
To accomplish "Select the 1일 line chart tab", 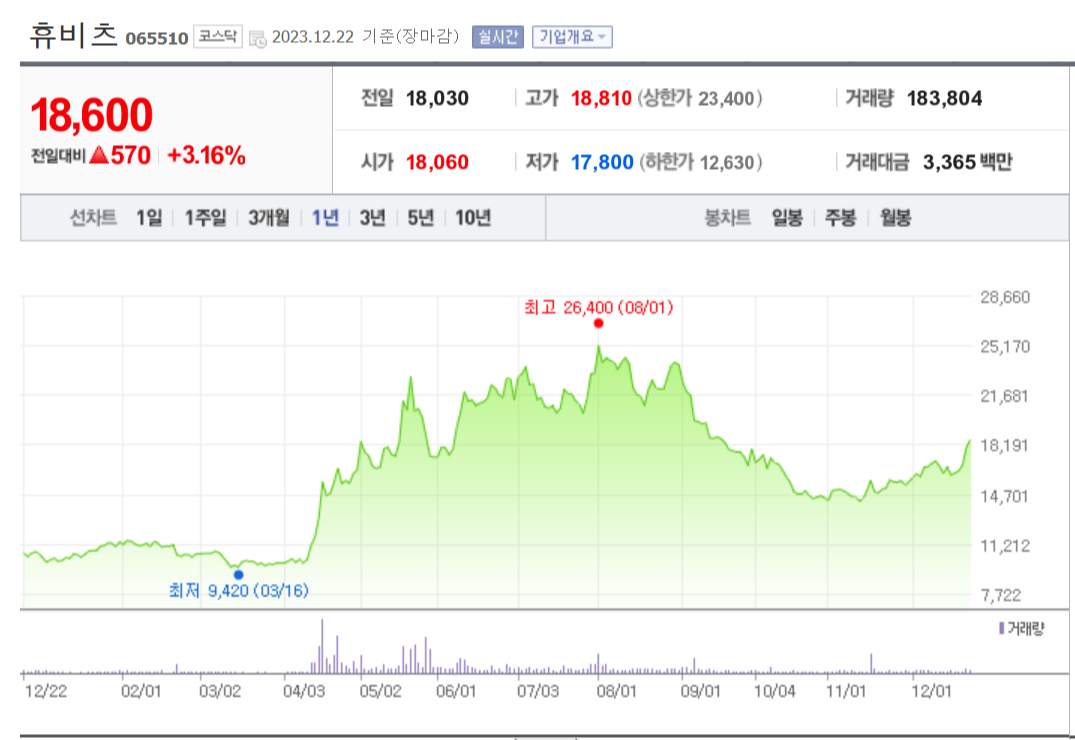I will (149, 218).
